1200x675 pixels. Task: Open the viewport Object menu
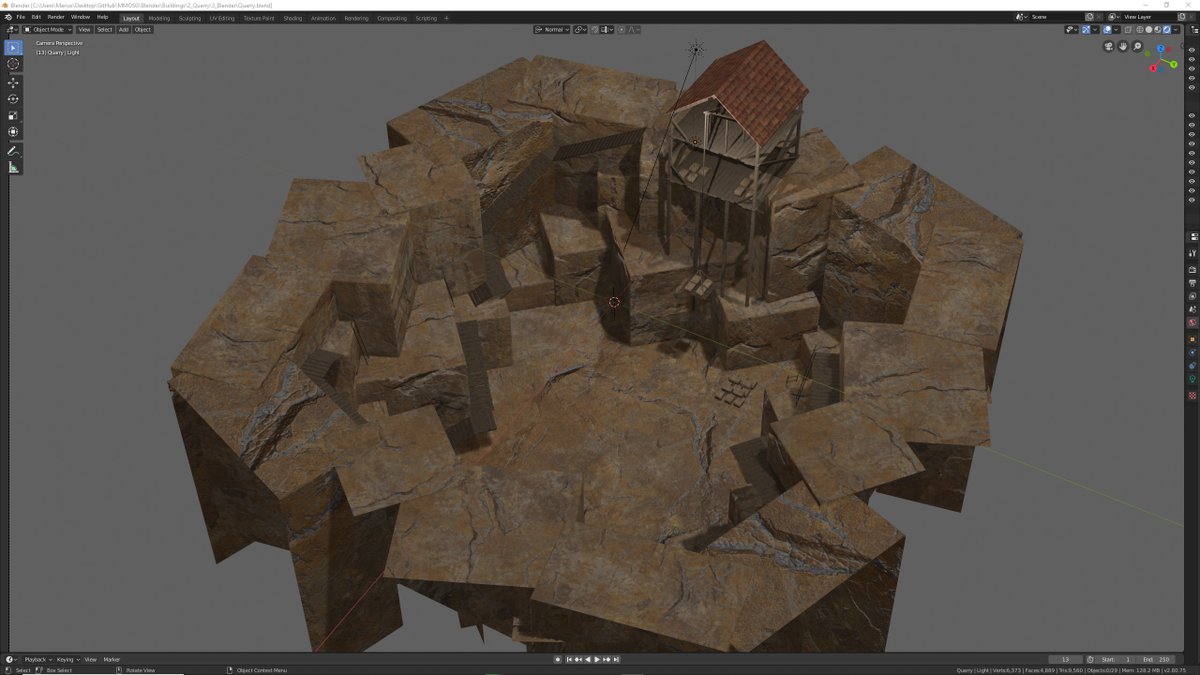(143, 29)
